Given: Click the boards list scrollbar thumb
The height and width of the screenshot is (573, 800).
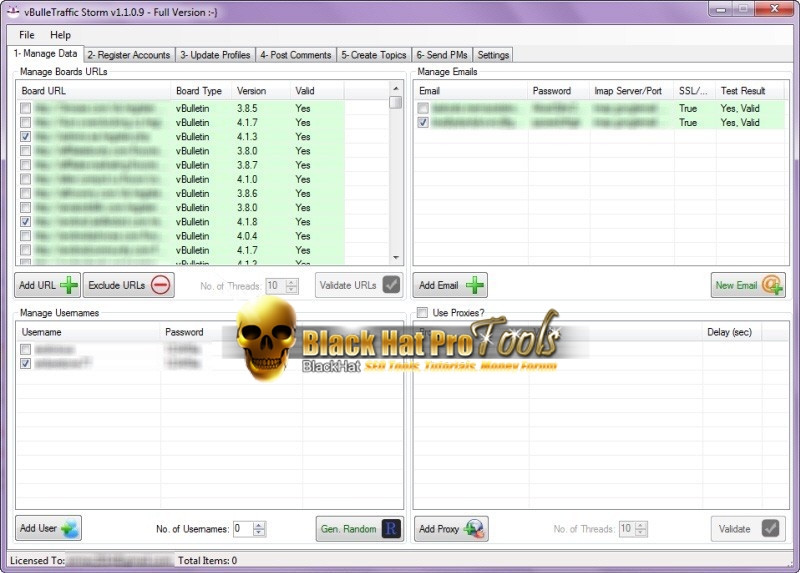Looking at the screenshot, I should 396,103.
